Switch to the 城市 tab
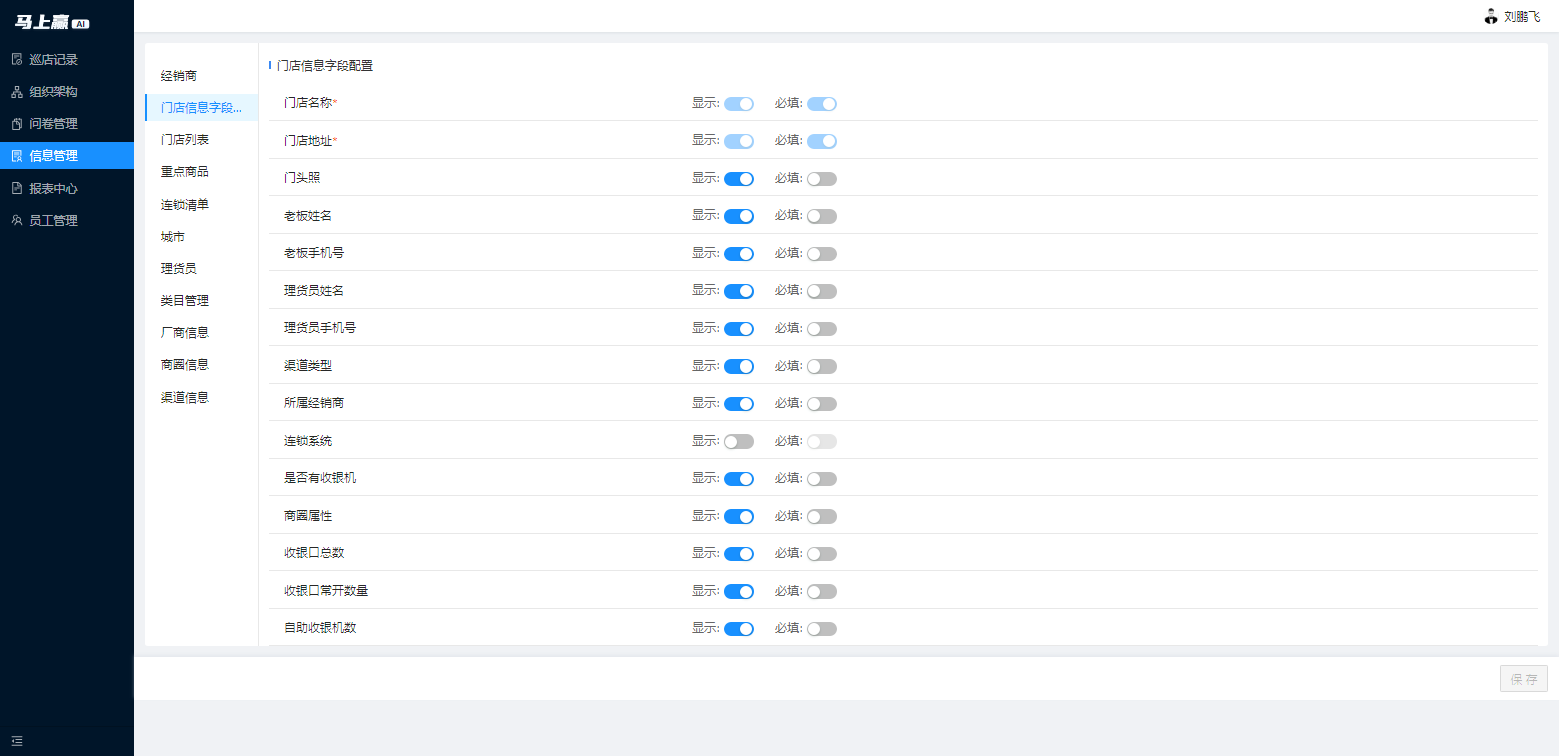The height and width of the screenshot is (756, 1559). [x=201, y=237]
